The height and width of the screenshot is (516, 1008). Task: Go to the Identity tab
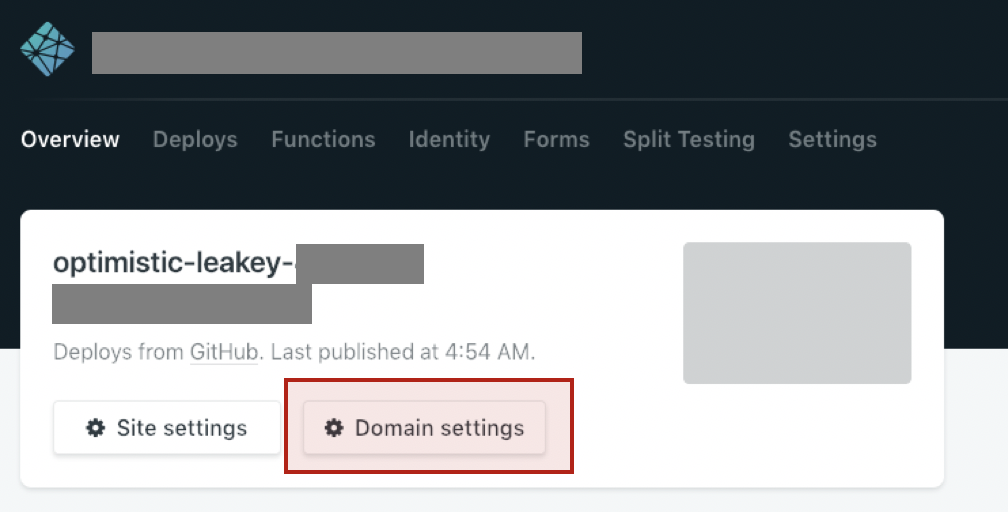(449, 139)
